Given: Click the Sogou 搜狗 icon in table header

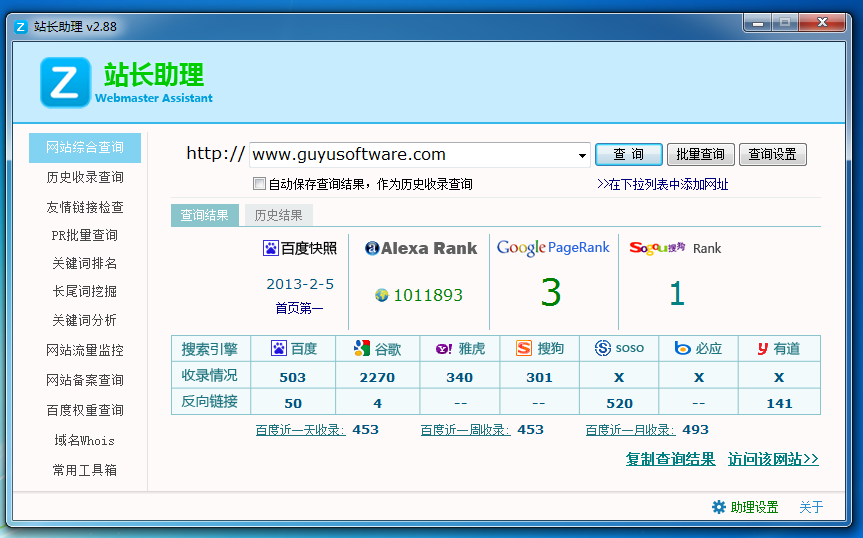Looking at the screenshot, I should pos(523,348).
